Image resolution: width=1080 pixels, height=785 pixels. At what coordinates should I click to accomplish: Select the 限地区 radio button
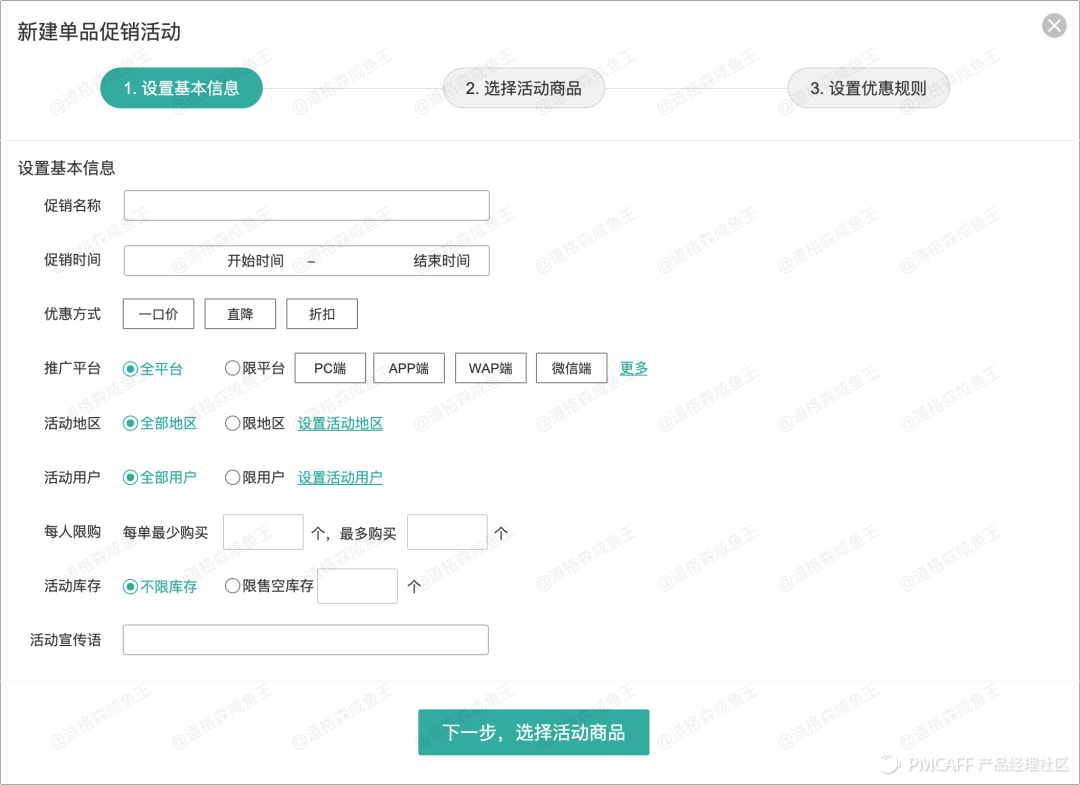click(232, 423)
